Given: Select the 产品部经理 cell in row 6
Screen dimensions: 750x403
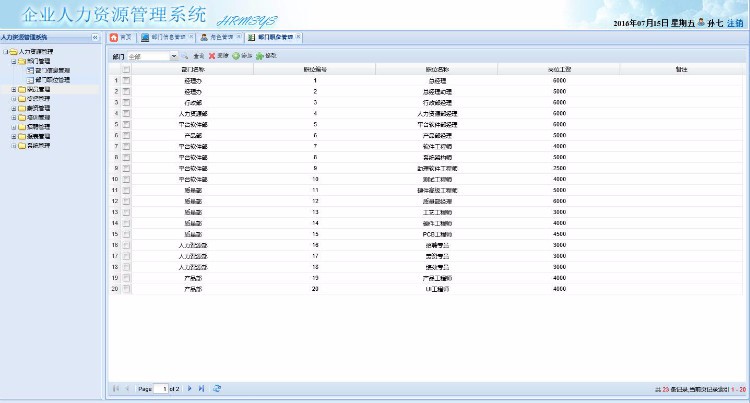Looking at the screenshot, I should pos(437,135).
